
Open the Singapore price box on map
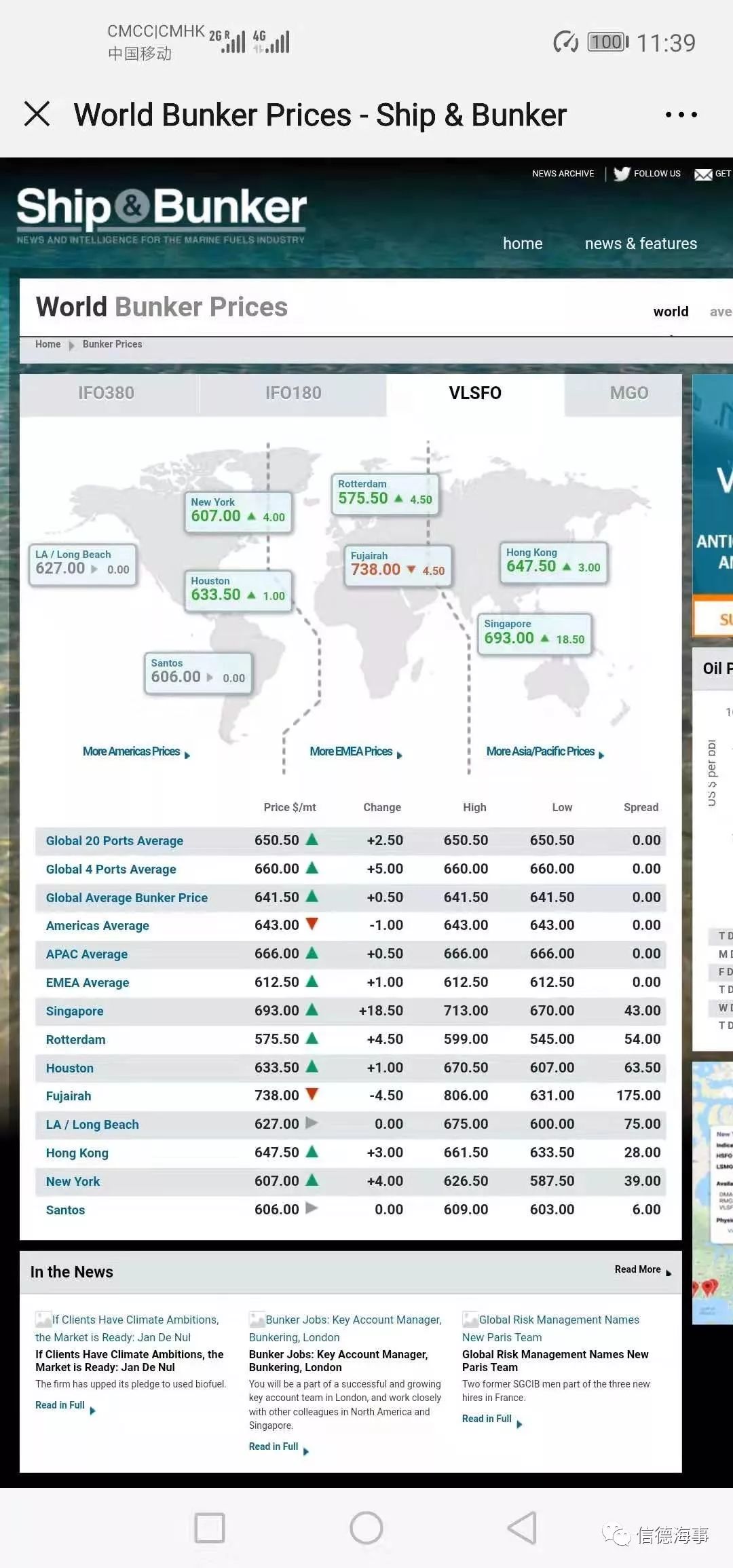(535, 634)
